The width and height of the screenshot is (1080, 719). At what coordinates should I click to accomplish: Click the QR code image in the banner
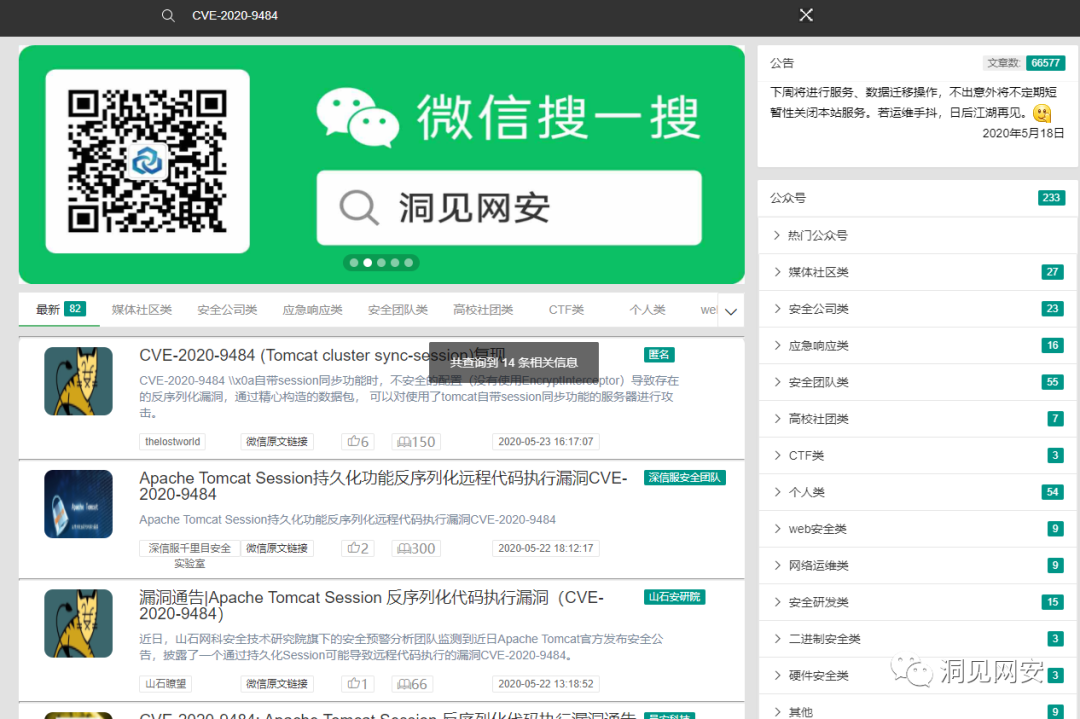[147, 161]
